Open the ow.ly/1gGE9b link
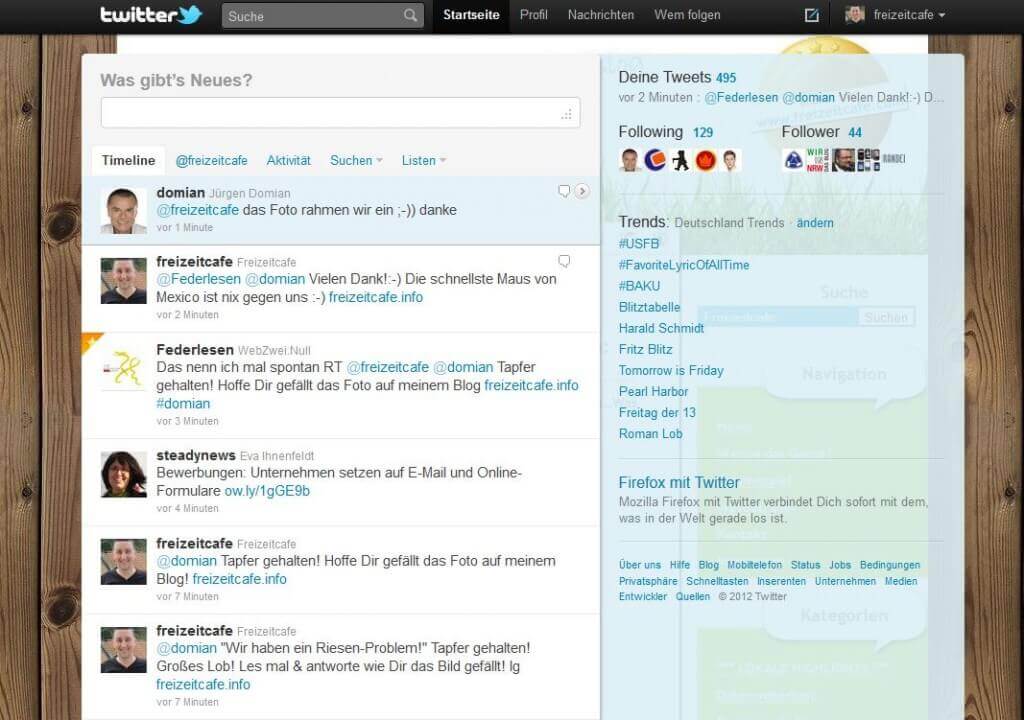The width and height of the screenshot is (1024, 720). tap(267, 491)
